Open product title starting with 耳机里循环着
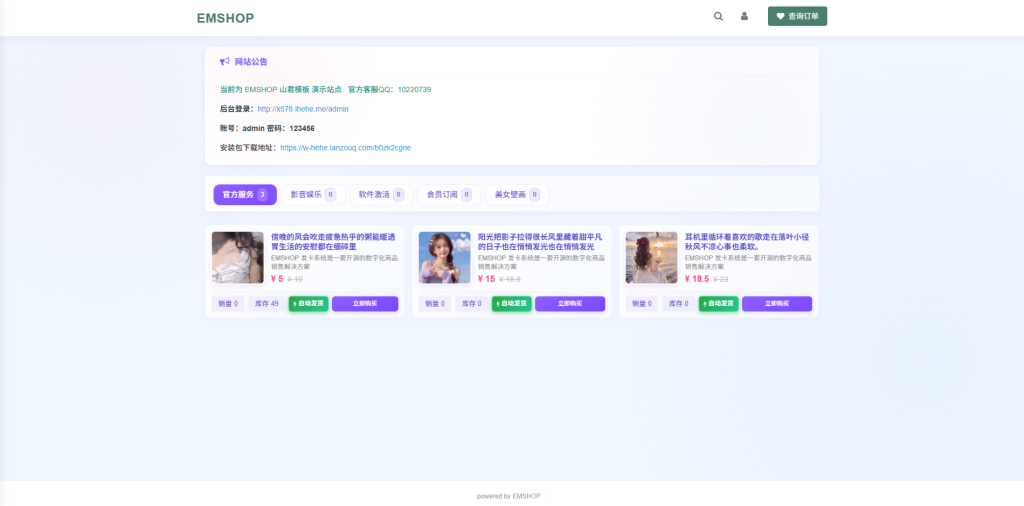The width and height of the screenshot is (1024, 506). [748, 242]
